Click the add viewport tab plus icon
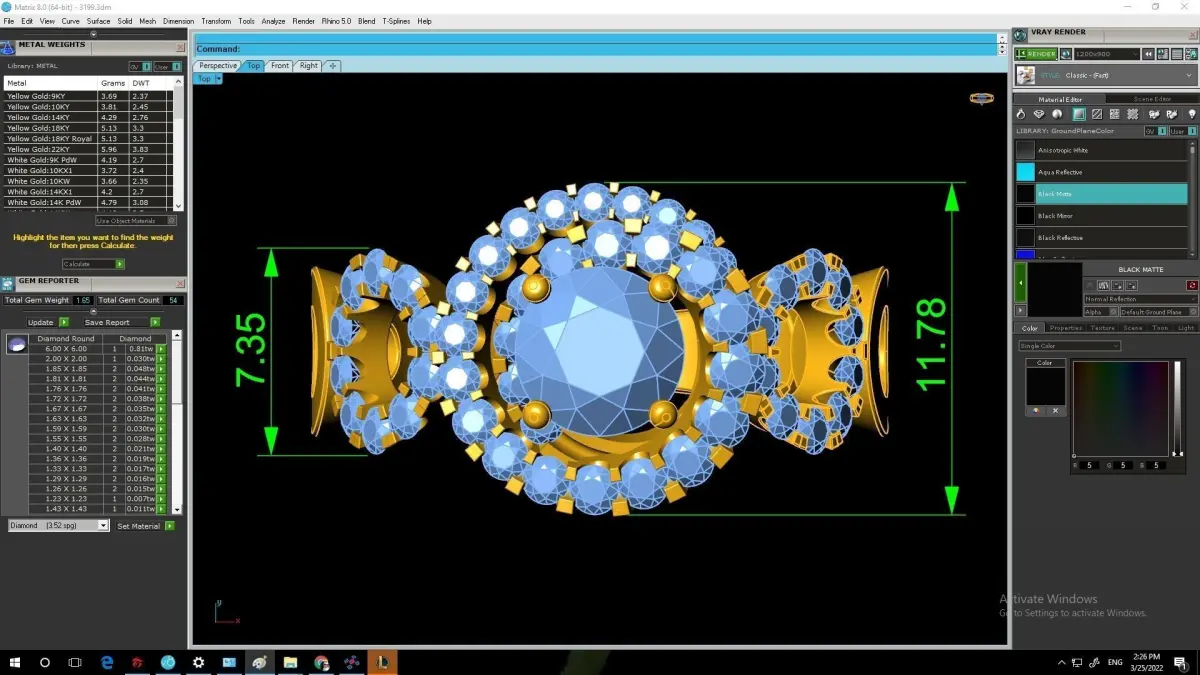 pyautogui.click(x=332, y=66)
